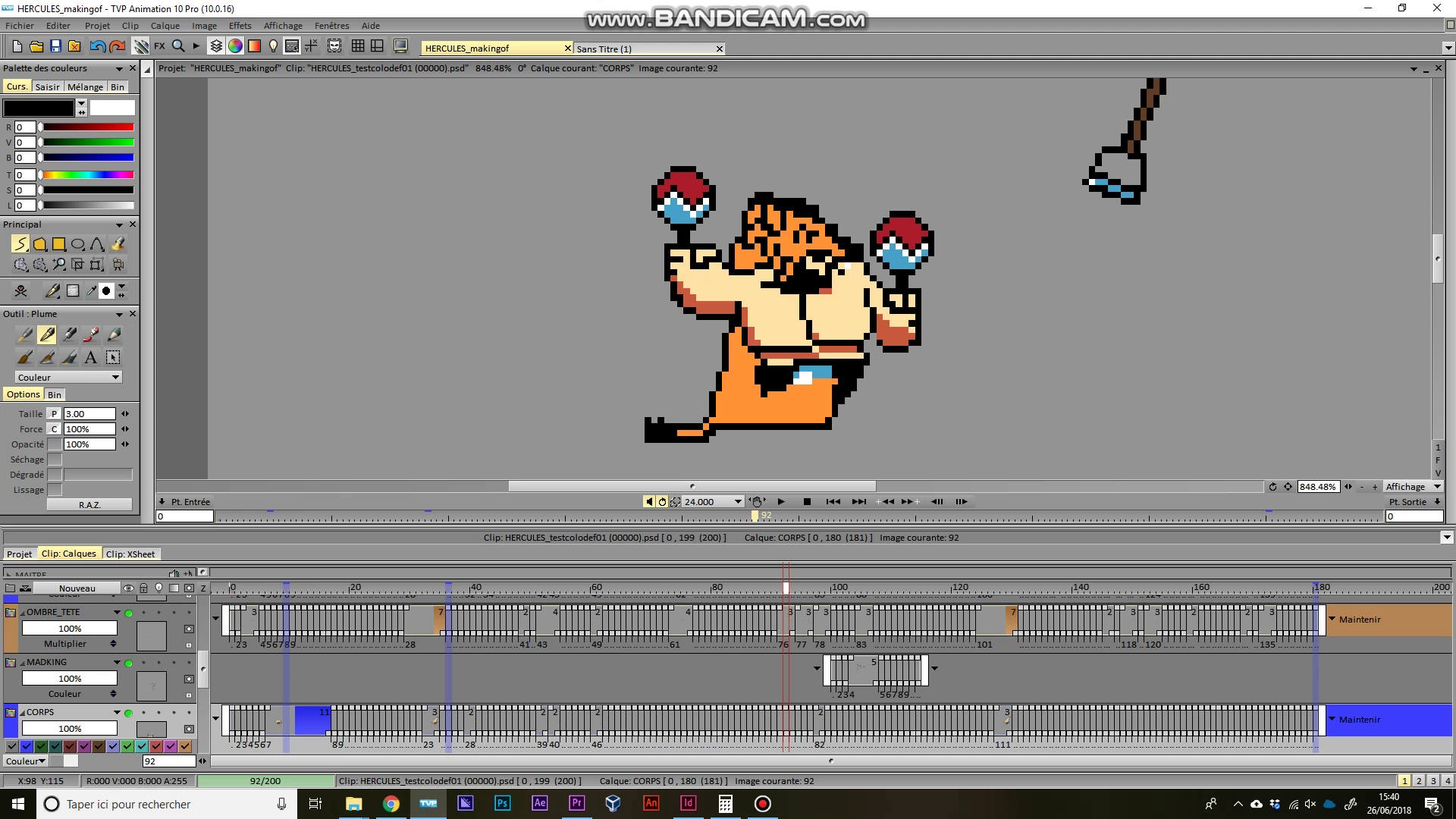Click the mask face icon in toolbar

pos(334,46)
